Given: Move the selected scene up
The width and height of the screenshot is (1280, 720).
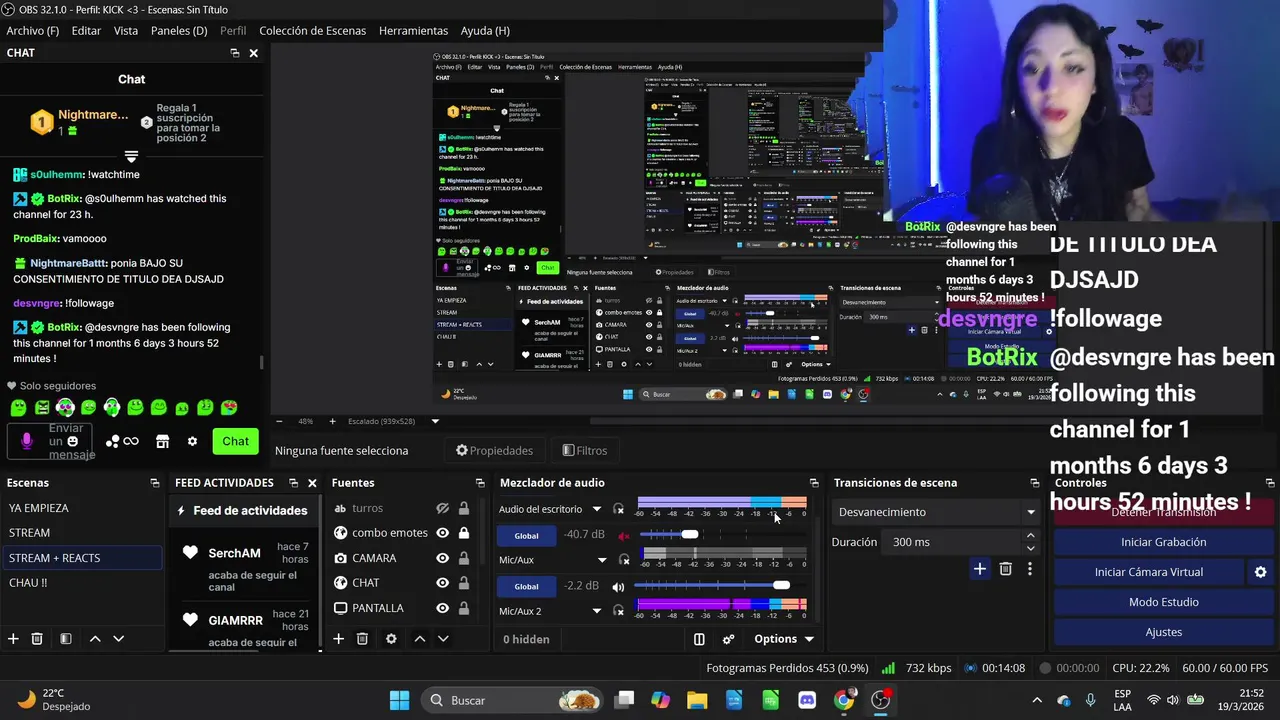Looking at the screenshot, I should coord(95,639).
